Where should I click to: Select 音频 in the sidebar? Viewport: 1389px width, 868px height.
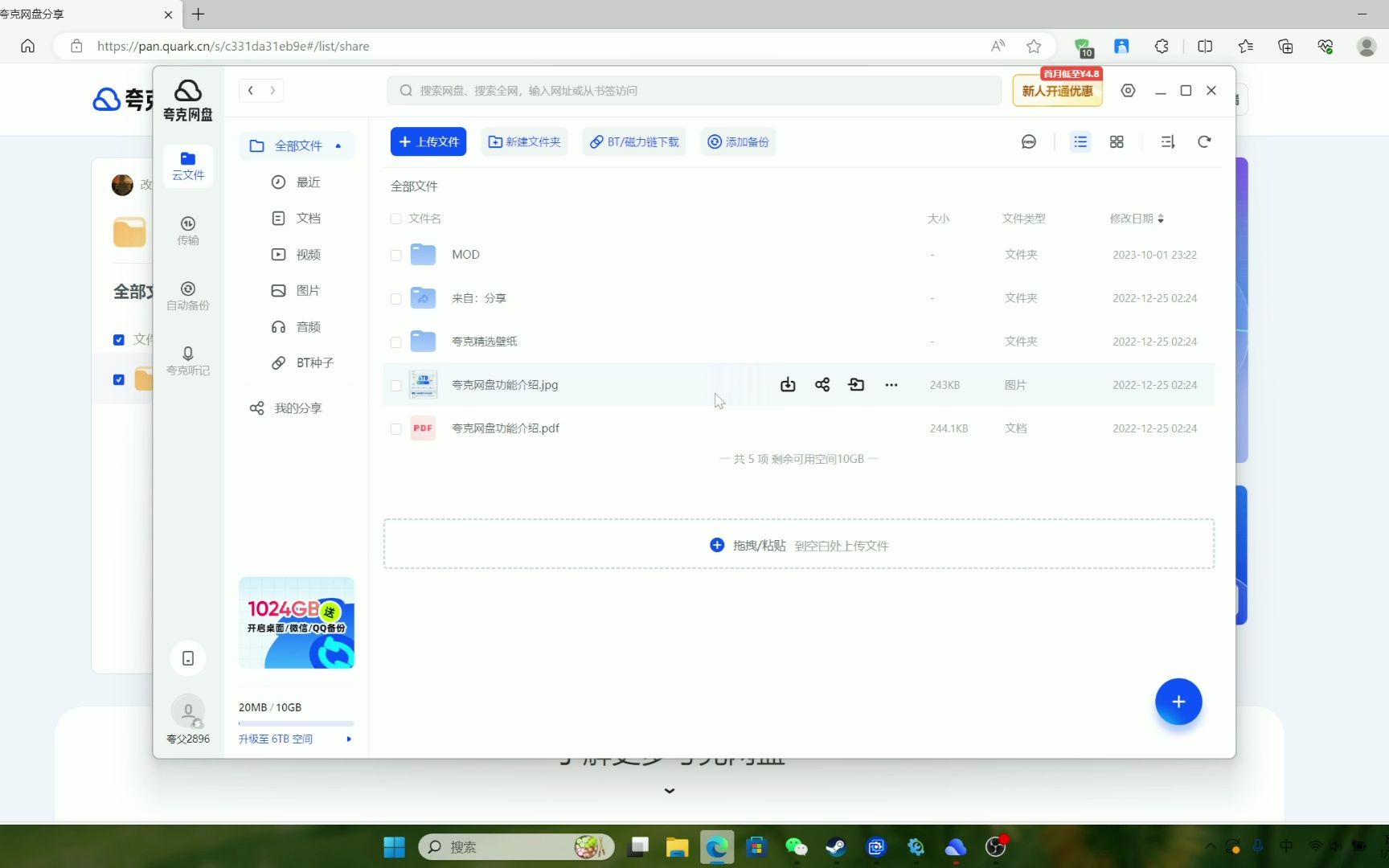296,326
